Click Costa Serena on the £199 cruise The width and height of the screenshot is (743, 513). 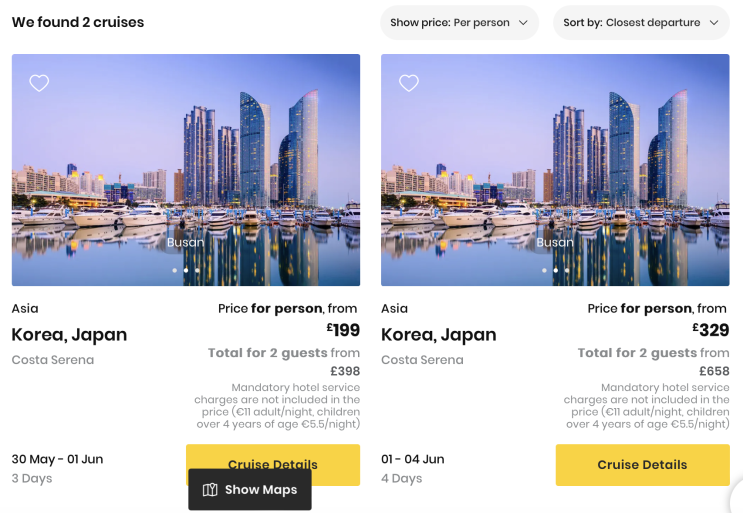pos(53,360)
